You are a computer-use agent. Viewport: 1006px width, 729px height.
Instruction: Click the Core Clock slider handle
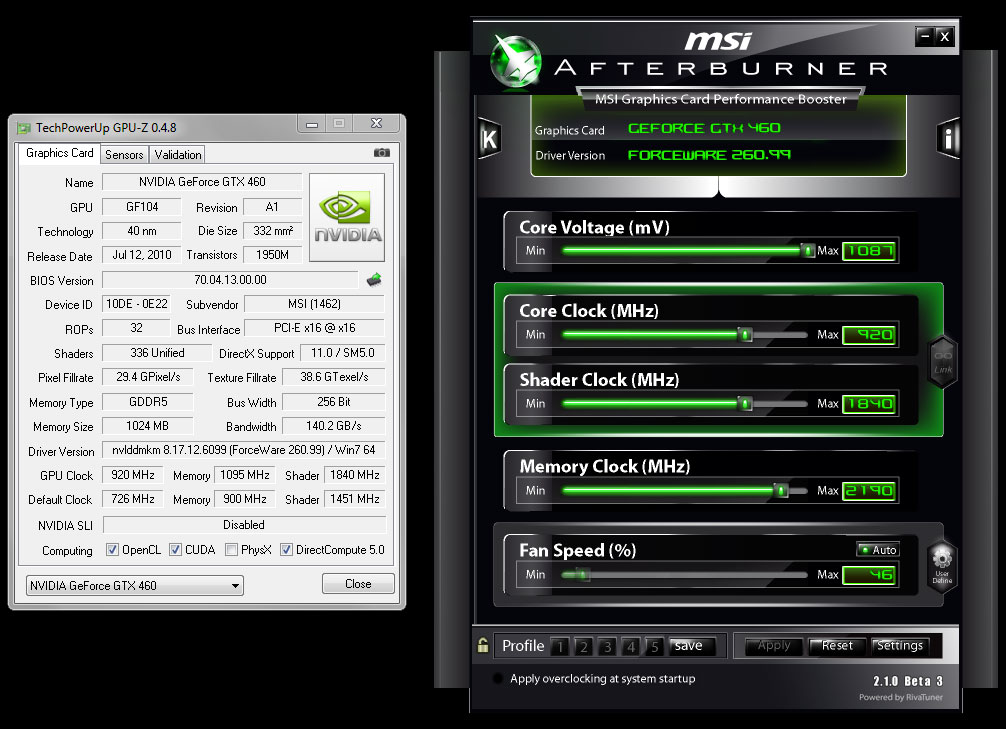point(745,334)
